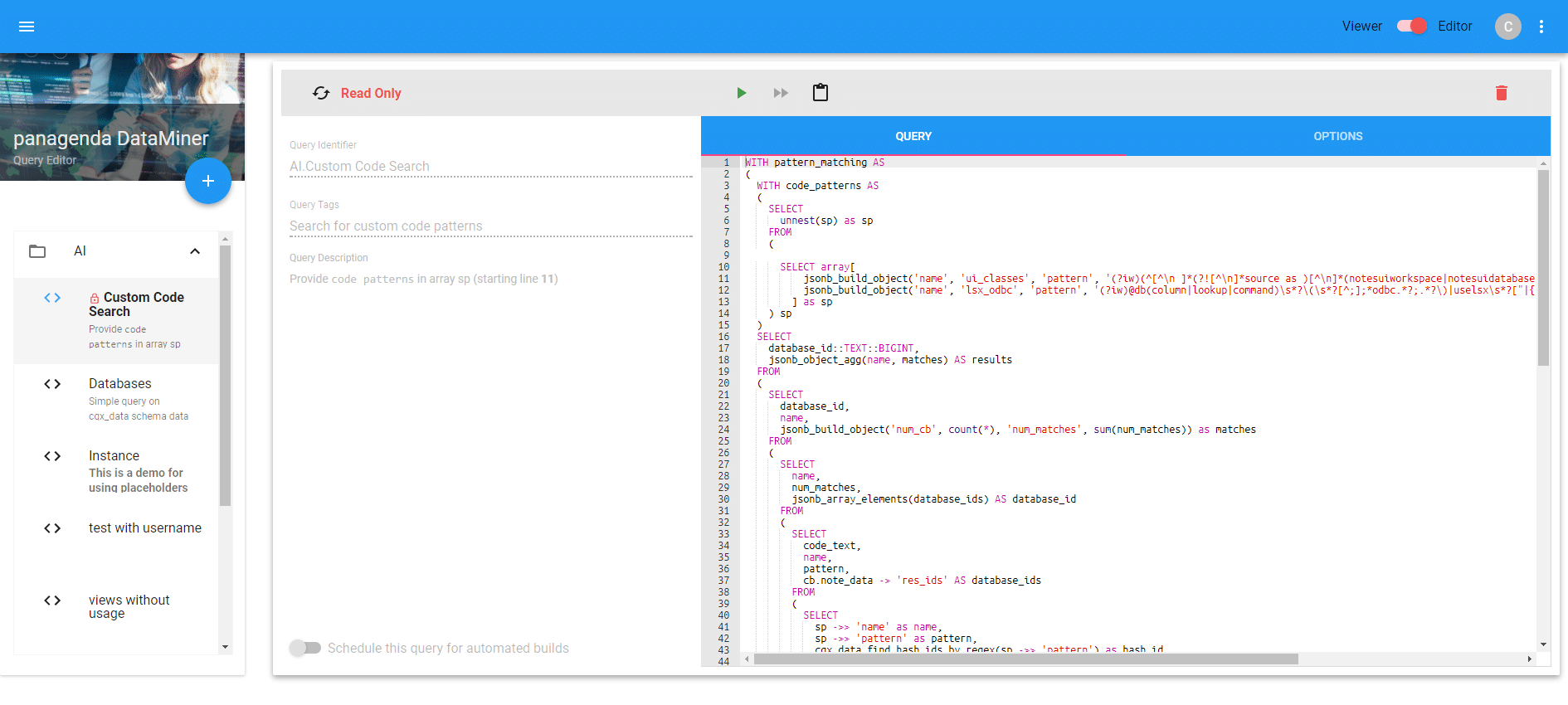Screen dimensions: 1568x705
Task: Click the code editor horizontal scrollbar
Action: tap(1025, 659)
